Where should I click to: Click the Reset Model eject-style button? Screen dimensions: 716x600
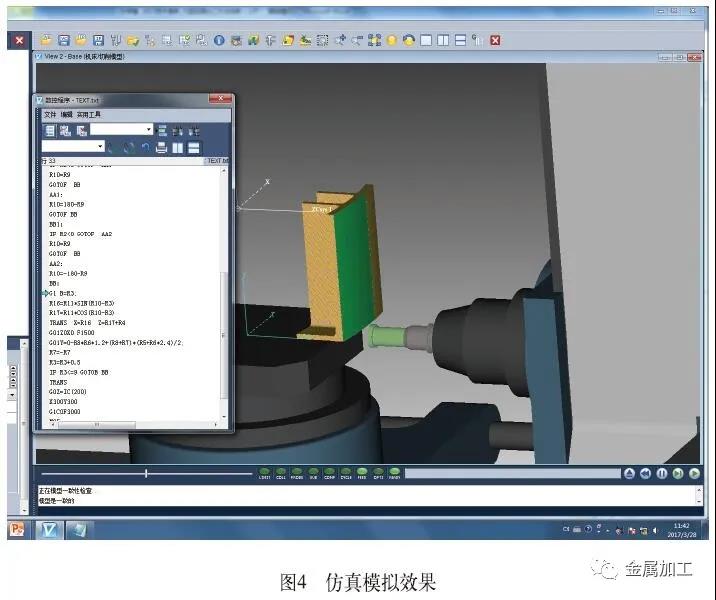pyautogui.click(x=629, y=474)
